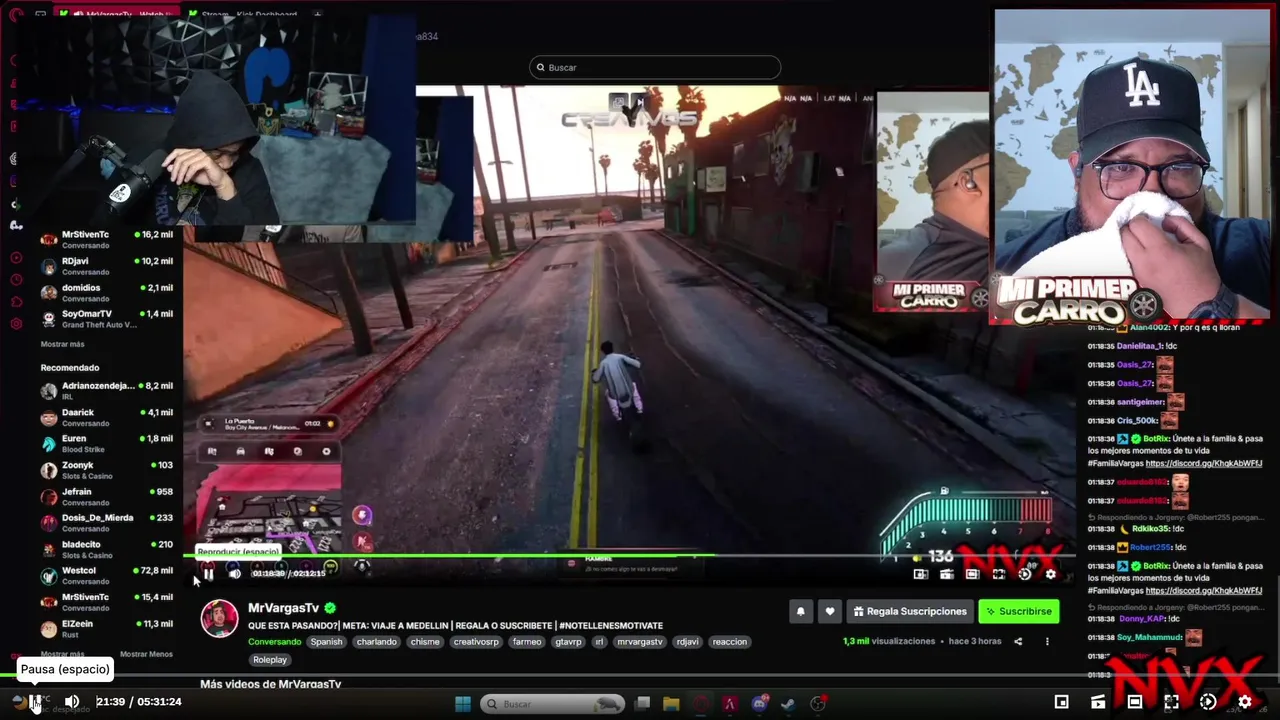Select the charlando tag
Image resolution: width=1280 pixels, height=720 pixels.
[x=376, y=642]
